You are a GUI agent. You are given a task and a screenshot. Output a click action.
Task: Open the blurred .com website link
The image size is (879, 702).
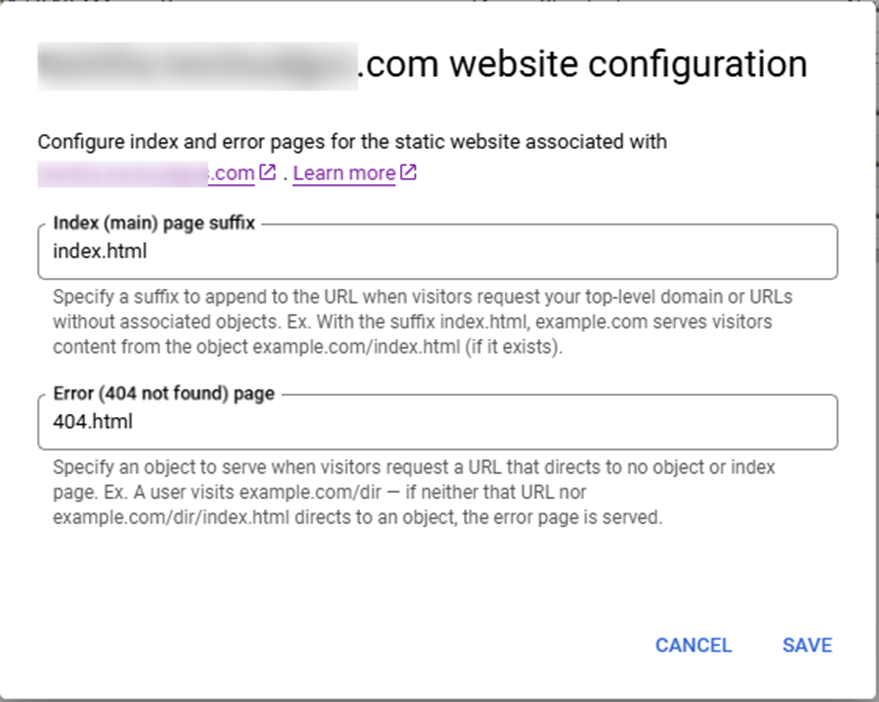tap(146, 173)
